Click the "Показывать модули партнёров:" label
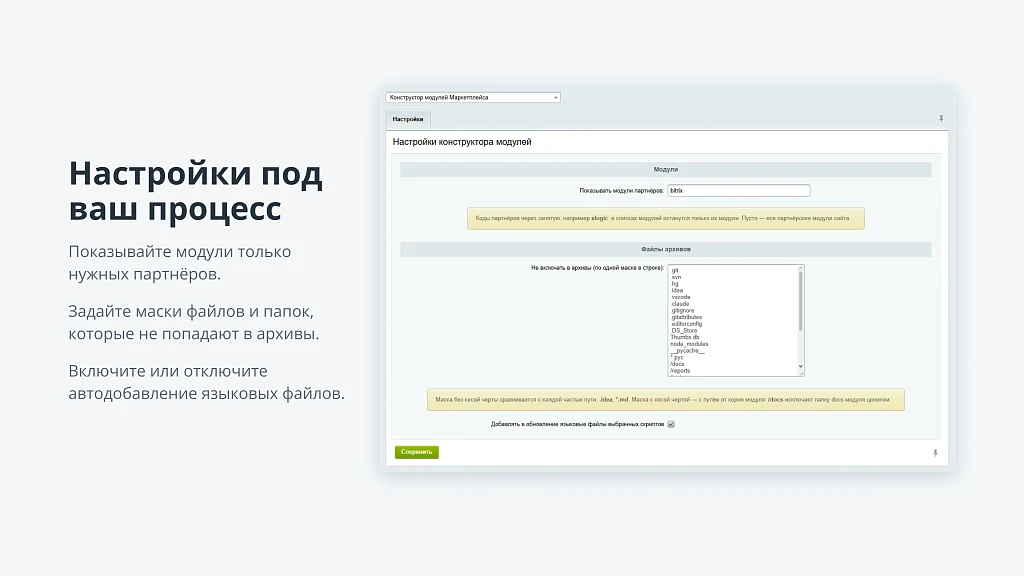 pyautogui.click(x=621, y=191)
